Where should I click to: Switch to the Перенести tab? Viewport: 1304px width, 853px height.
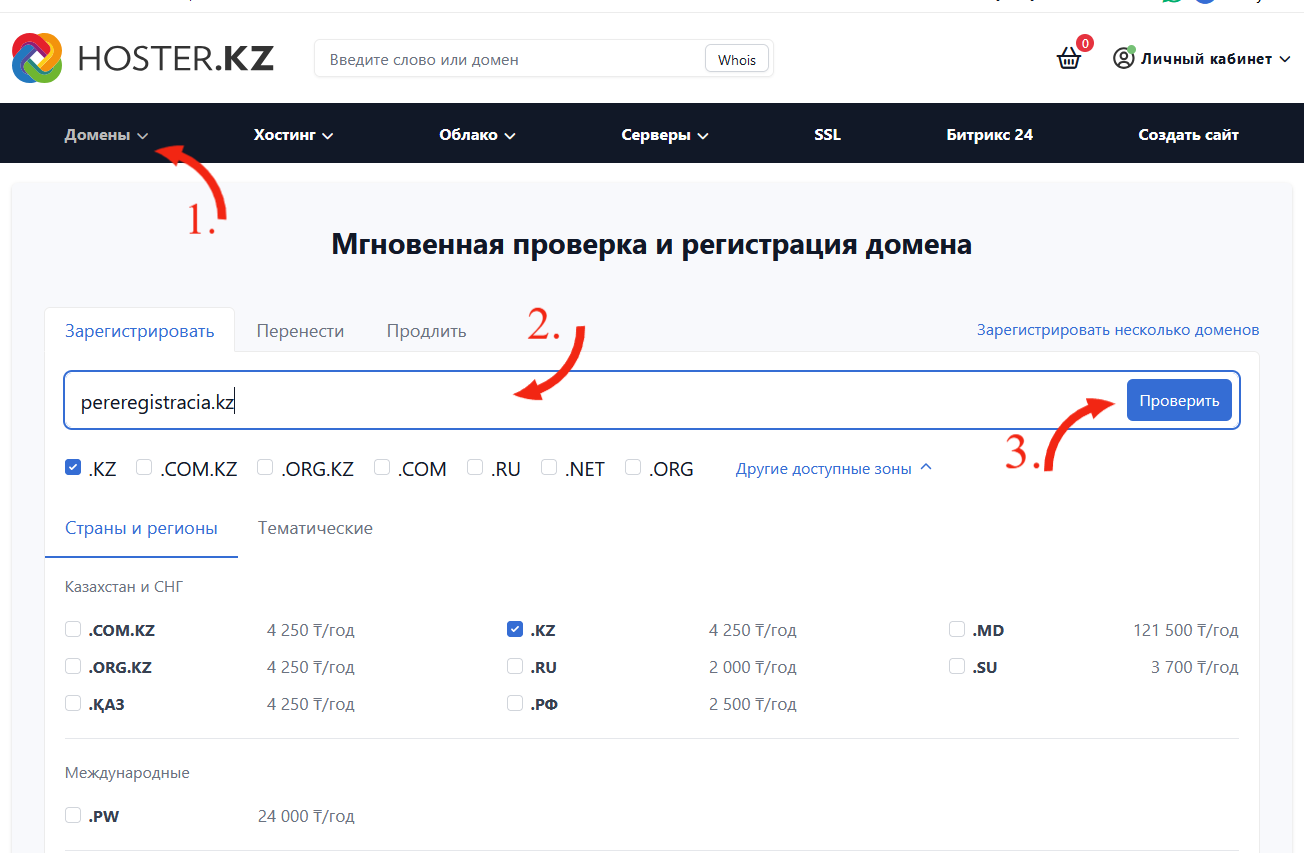(300, 331)
